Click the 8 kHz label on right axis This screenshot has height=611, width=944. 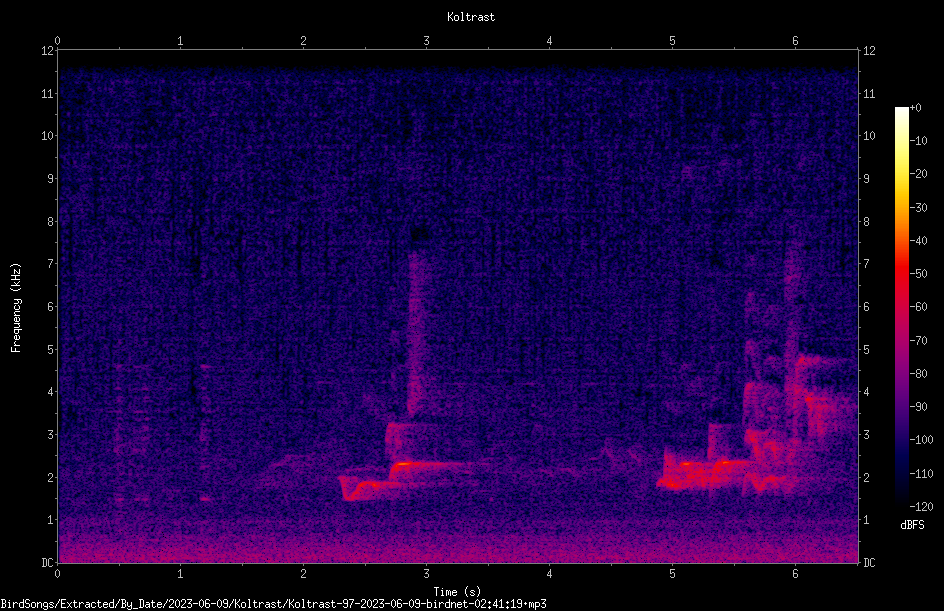(x=866, y=221)
